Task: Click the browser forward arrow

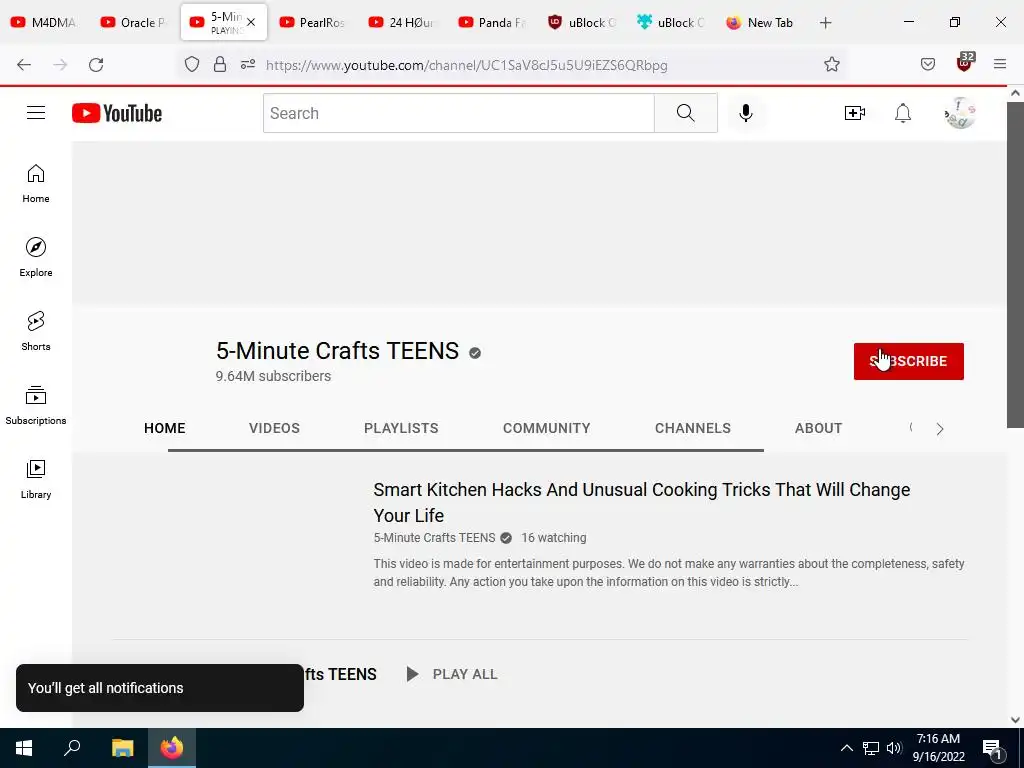Action: [x=60, y=65]
